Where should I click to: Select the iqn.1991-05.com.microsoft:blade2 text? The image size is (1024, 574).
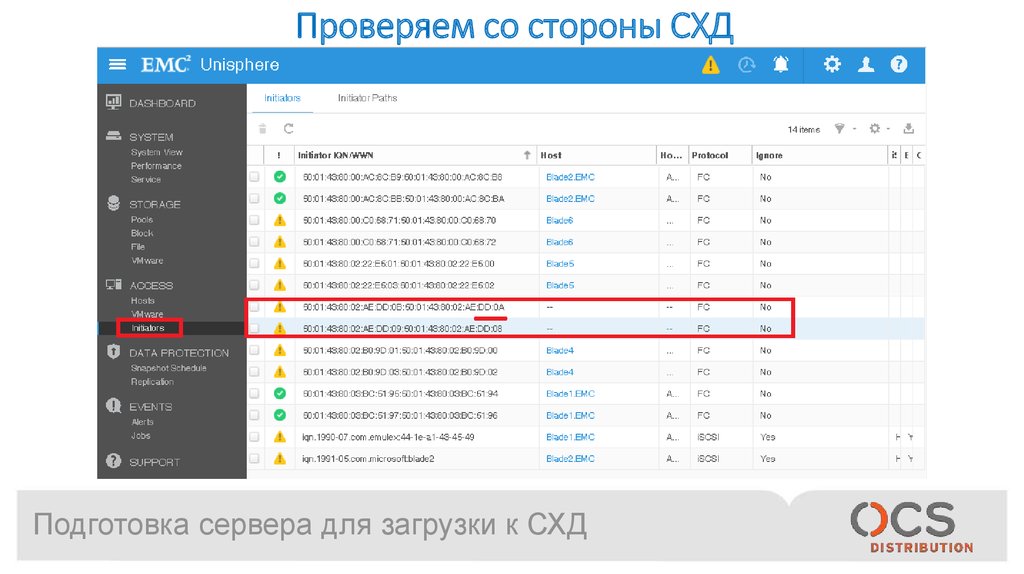(368, 458)
